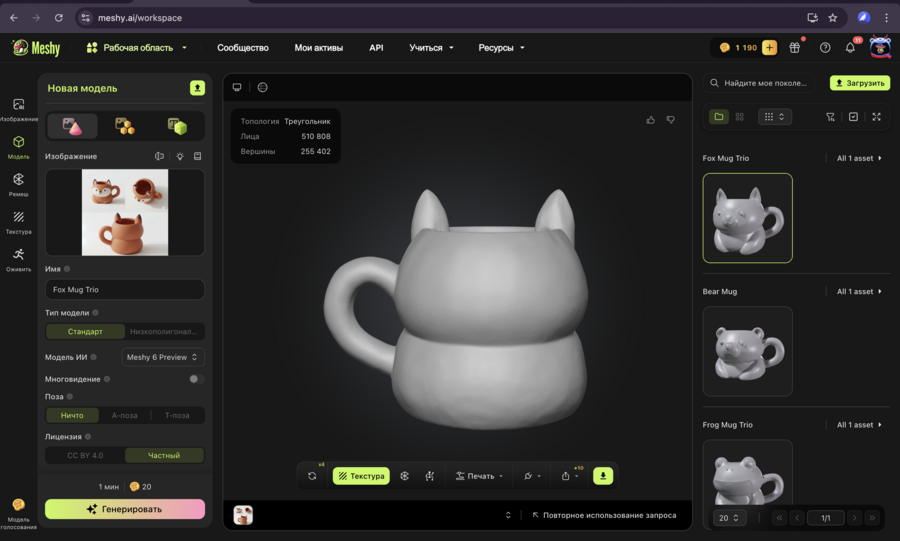Click the Текстура button
The height and width of the screenshot is (541, 900).
tap(361, 476)
